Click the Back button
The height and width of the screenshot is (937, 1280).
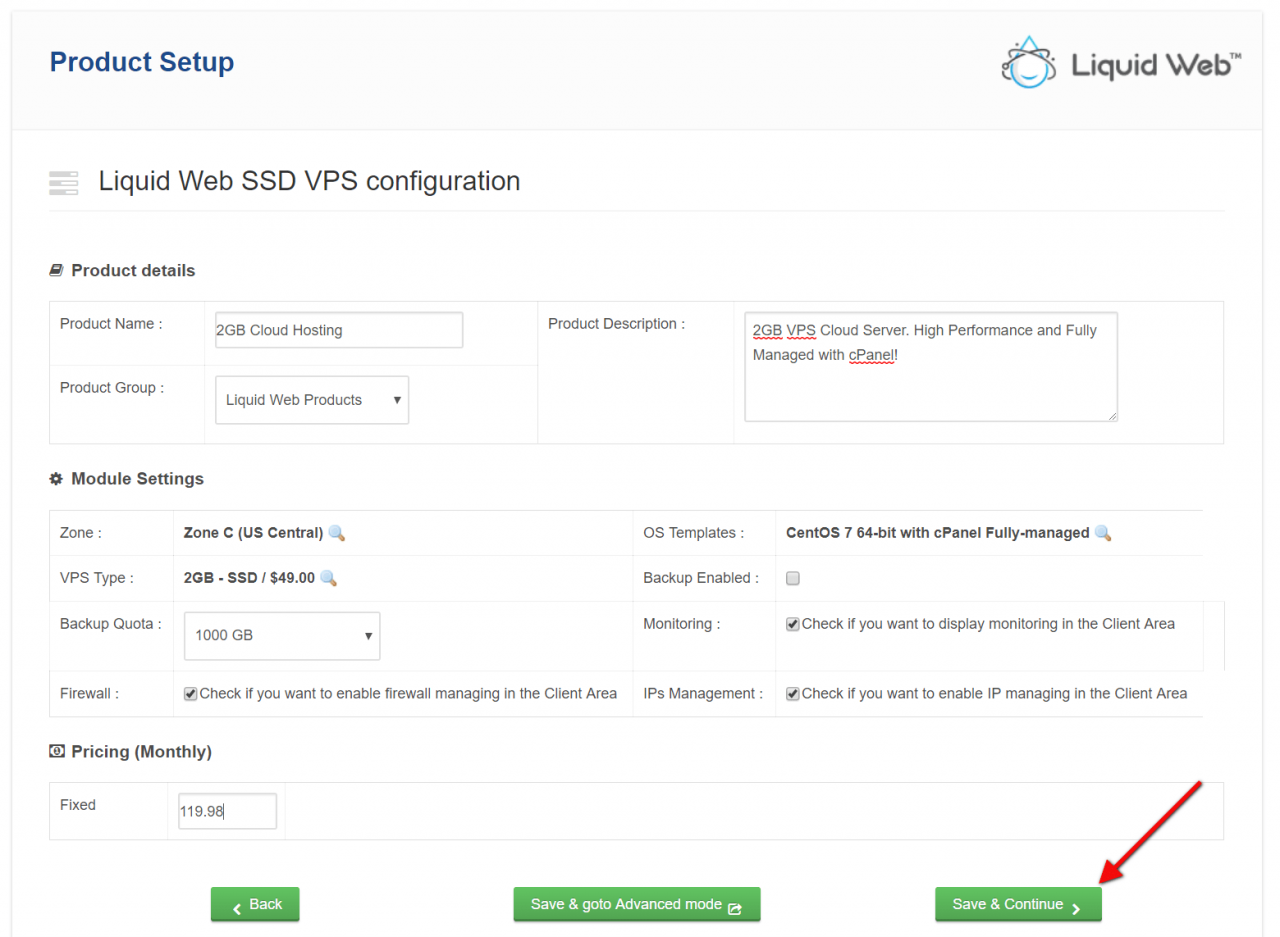coord(255,904)
